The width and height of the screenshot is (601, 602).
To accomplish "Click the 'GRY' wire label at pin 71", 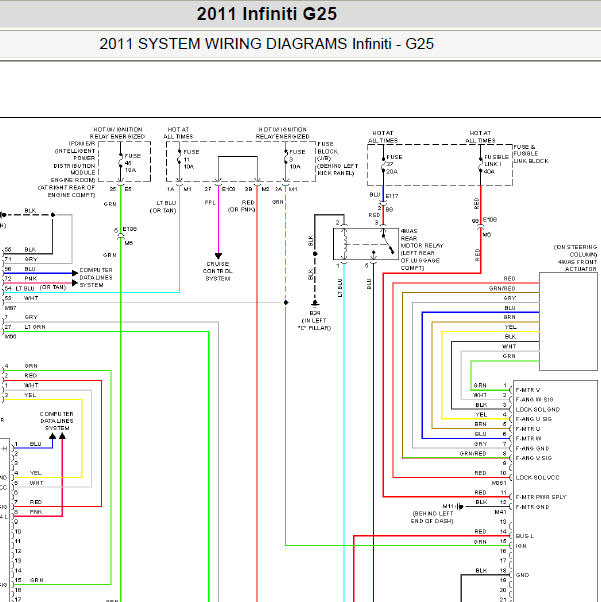I will tap(31, 259).
